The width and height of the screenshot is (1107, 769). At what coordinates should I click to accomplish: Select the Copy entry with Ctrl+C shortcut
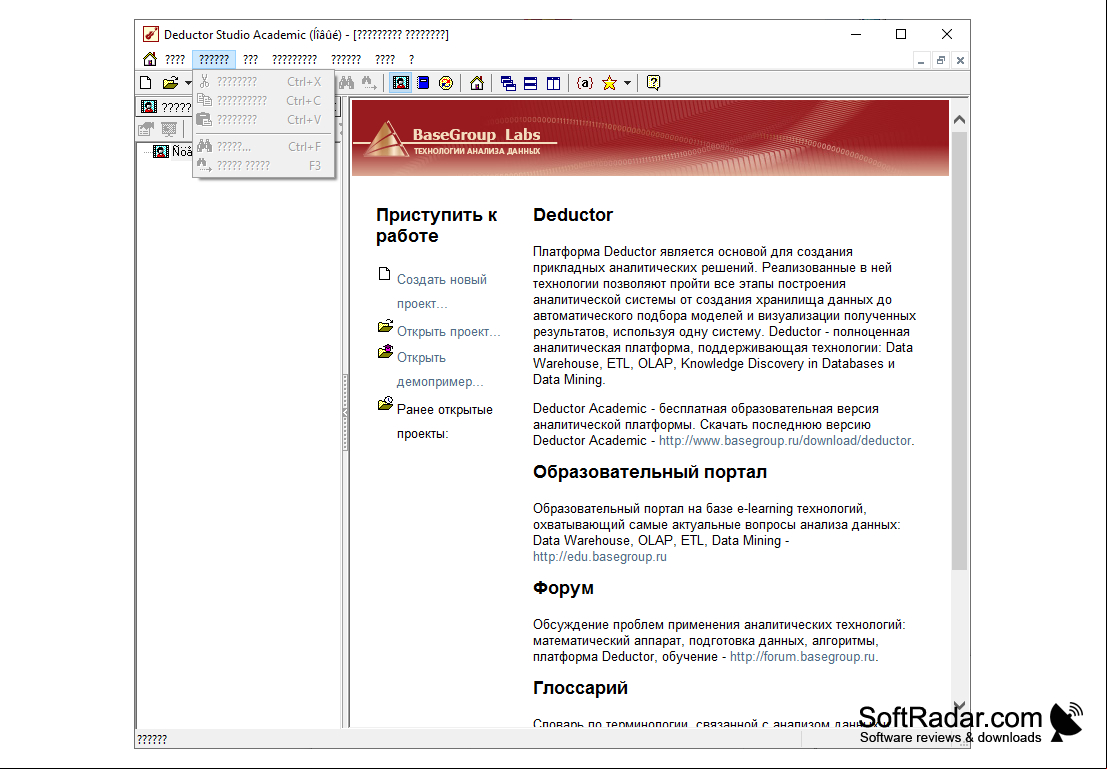click(x=262, y=100)
